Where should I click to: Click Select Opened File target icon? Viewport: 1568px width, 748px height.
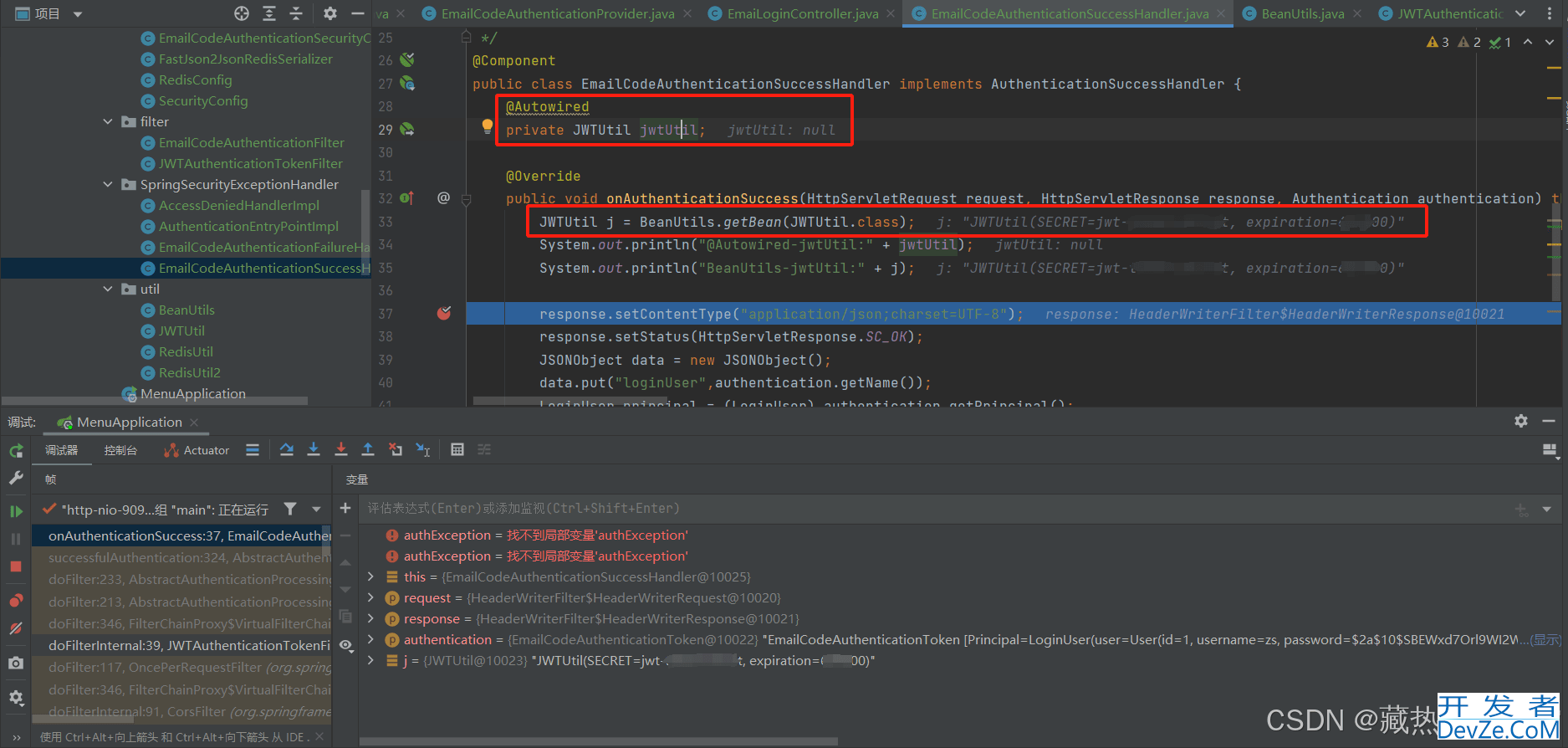tap(242, 13)
